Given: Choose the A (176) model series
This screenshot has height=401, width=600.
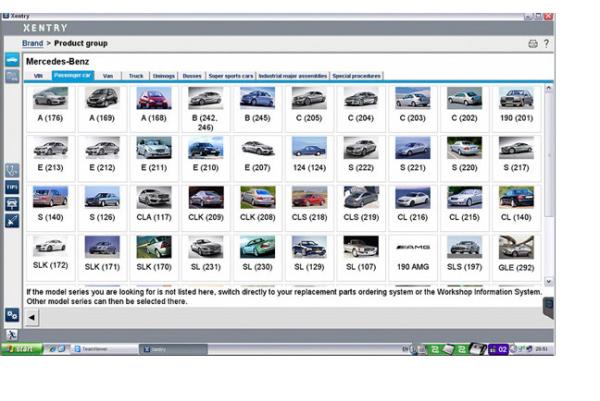Looking at the screenshot, I should point(51,109).
